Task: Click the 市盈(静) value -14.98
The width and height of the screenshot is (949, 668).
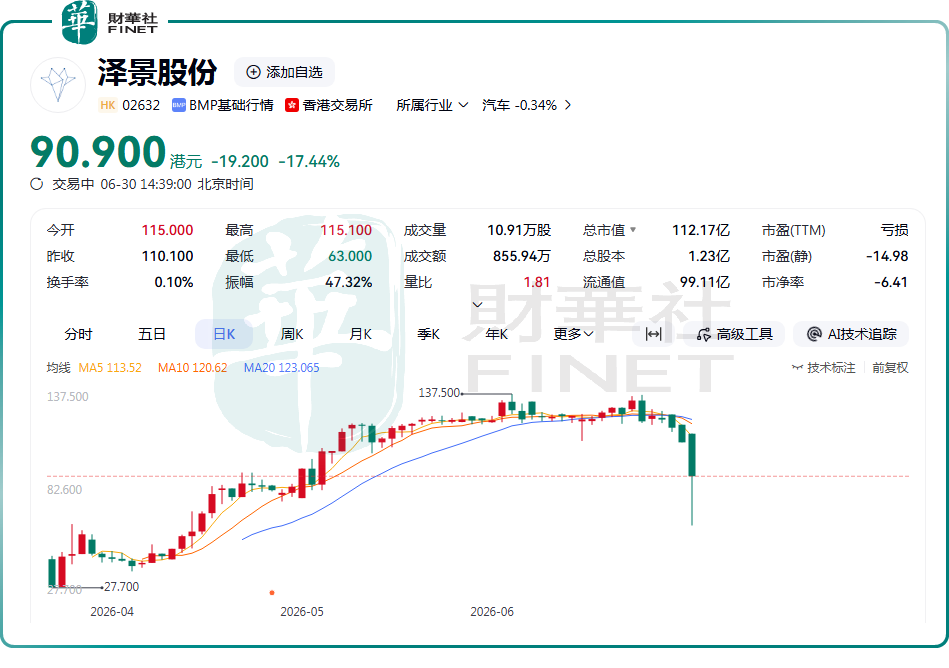Action: [x=887, y=256]
